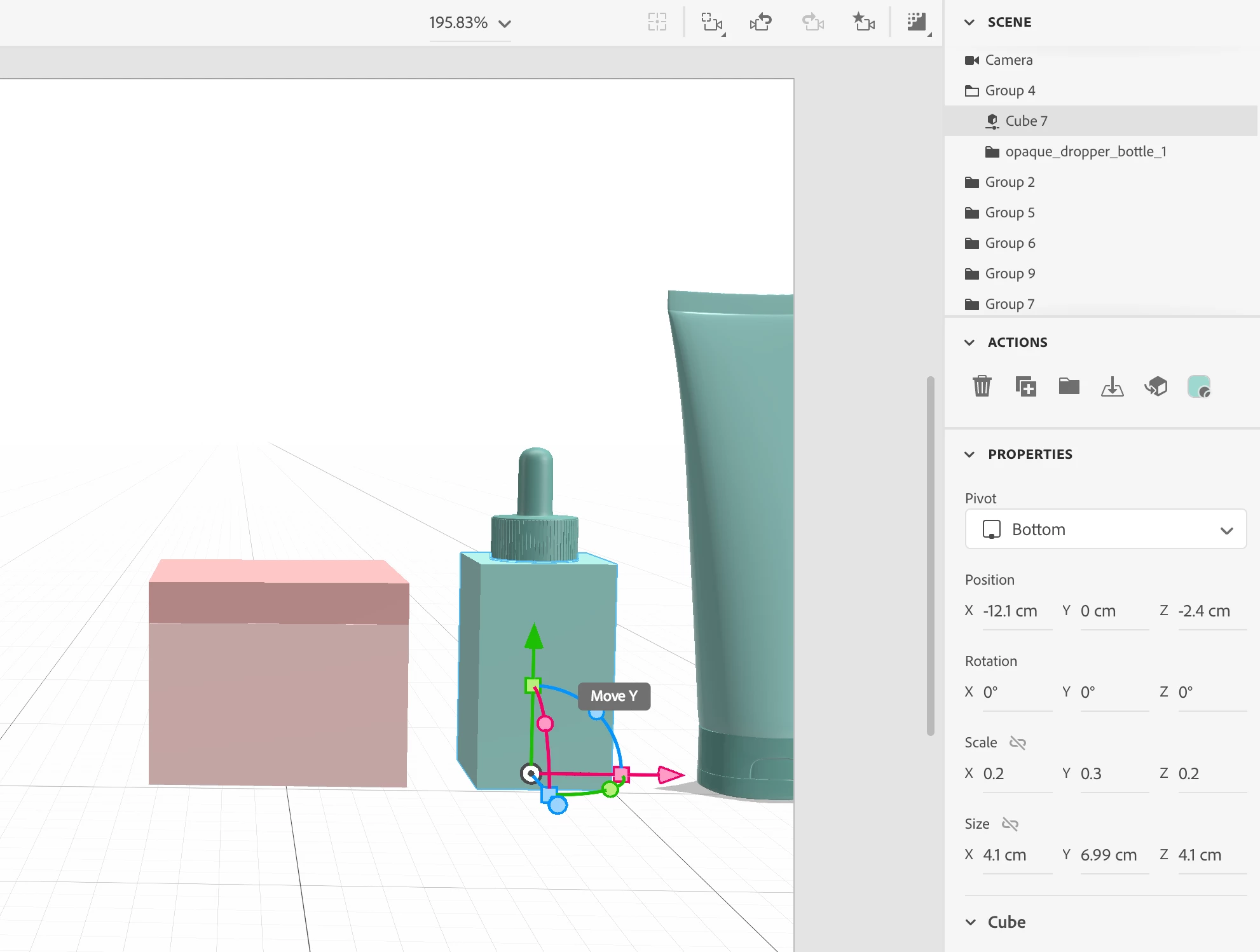Toggle the Scale proportions link

click(x=1018, y=742)
